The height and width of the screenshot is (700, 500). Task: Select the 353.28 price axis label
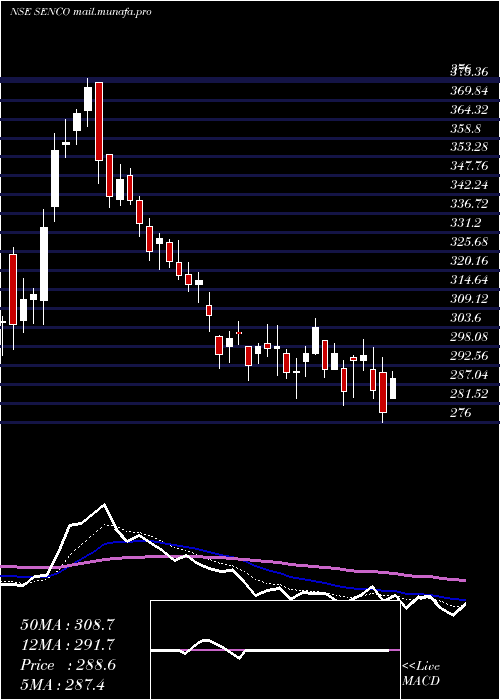click(469, 148)
